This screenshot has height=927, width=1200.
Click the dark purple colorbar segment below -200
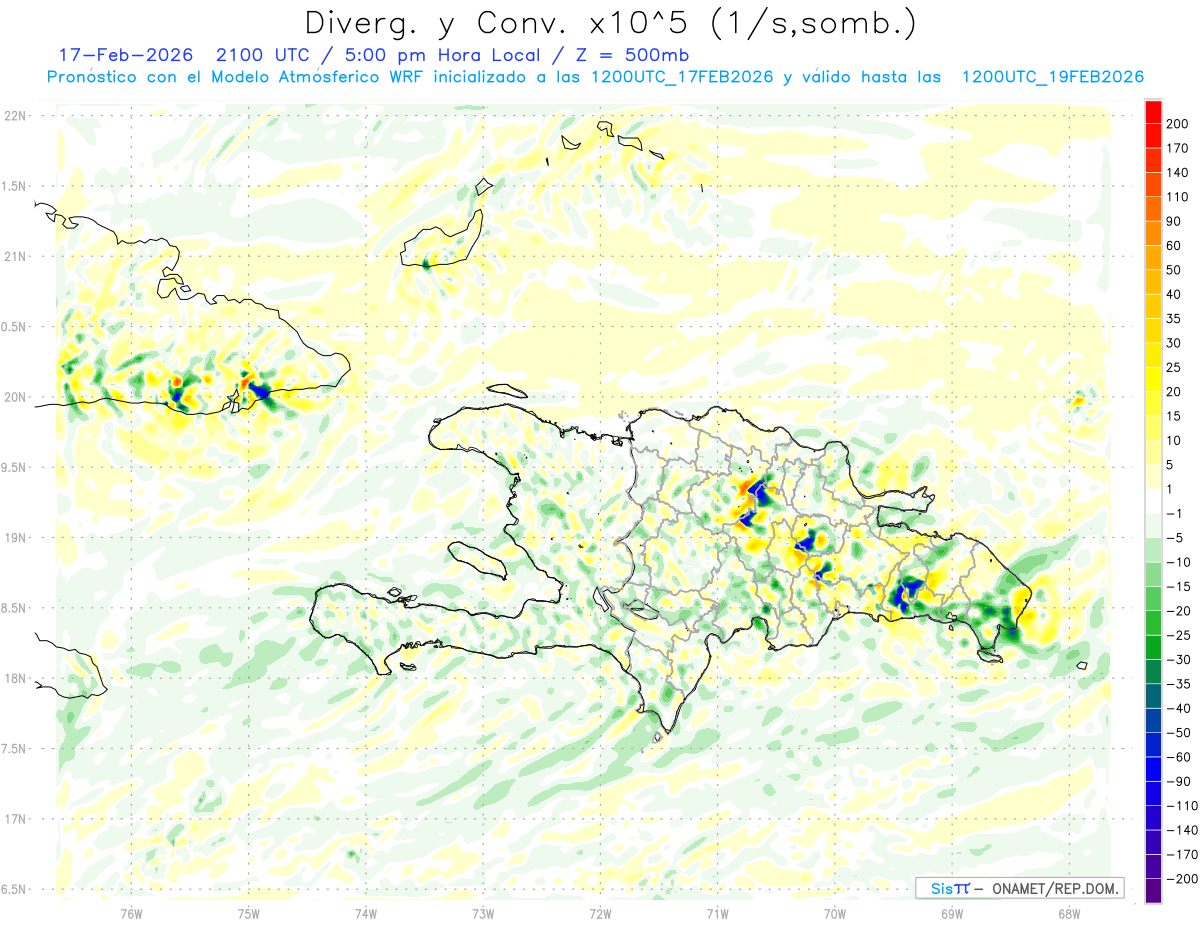1153,891
